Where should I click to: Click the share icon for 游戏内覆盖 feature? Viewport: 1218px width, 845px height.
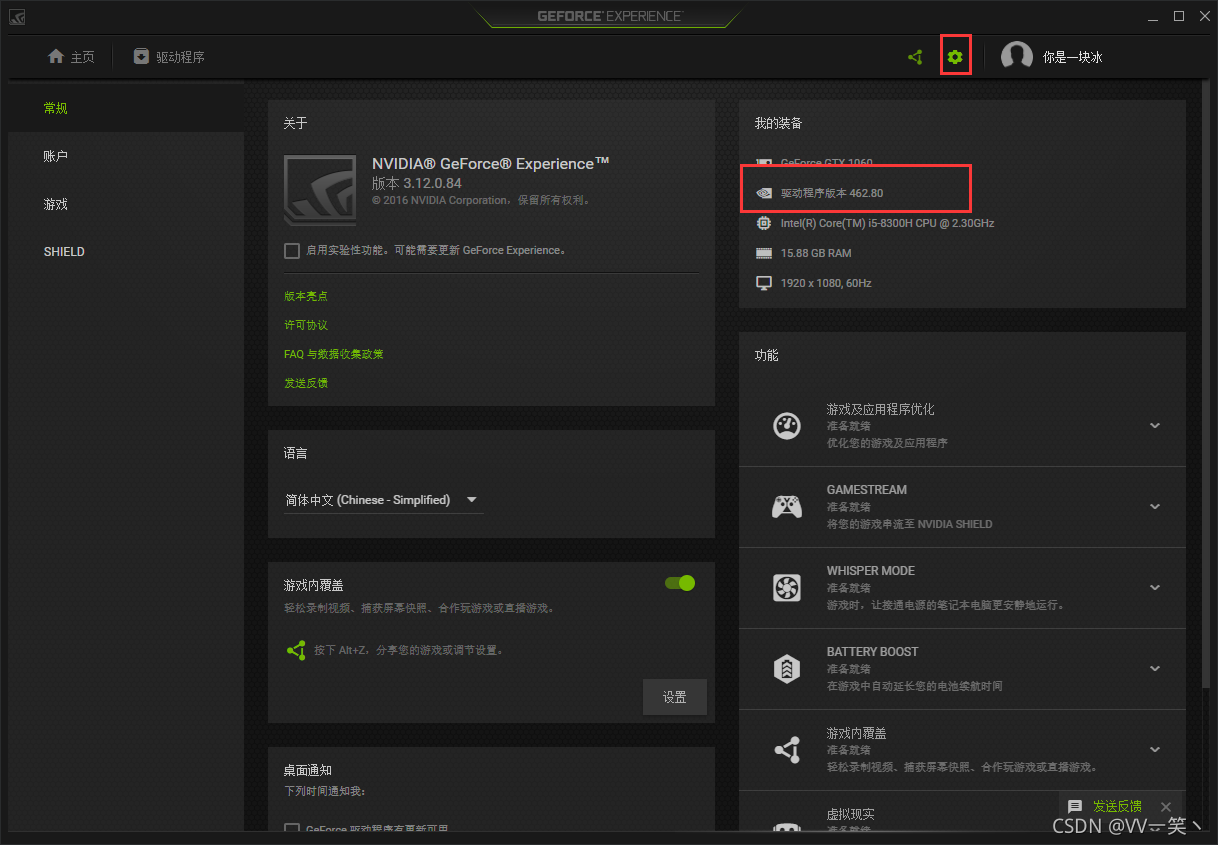coord(787,749)
